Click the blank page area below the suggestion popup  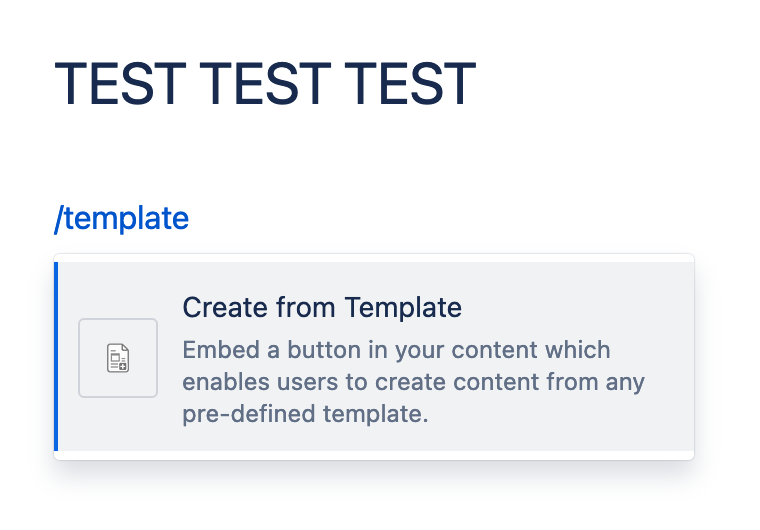click(x=380, y=497)
